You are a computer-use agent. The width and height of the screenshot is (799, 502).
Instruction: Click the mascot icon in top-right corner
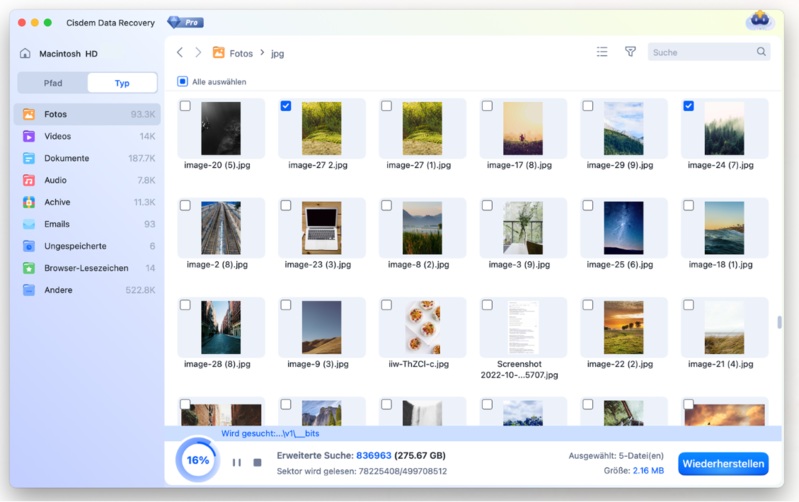(x=760, y=21)
